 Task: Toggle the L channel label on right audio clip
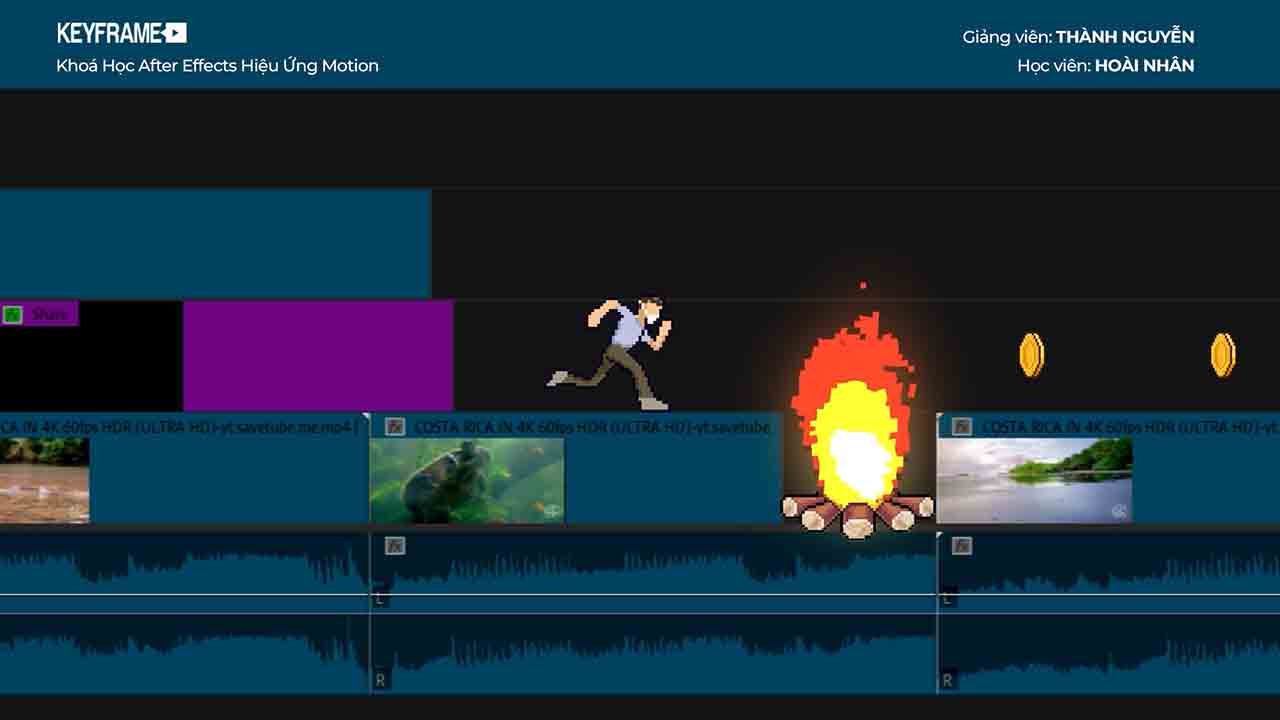coord(947,598)
